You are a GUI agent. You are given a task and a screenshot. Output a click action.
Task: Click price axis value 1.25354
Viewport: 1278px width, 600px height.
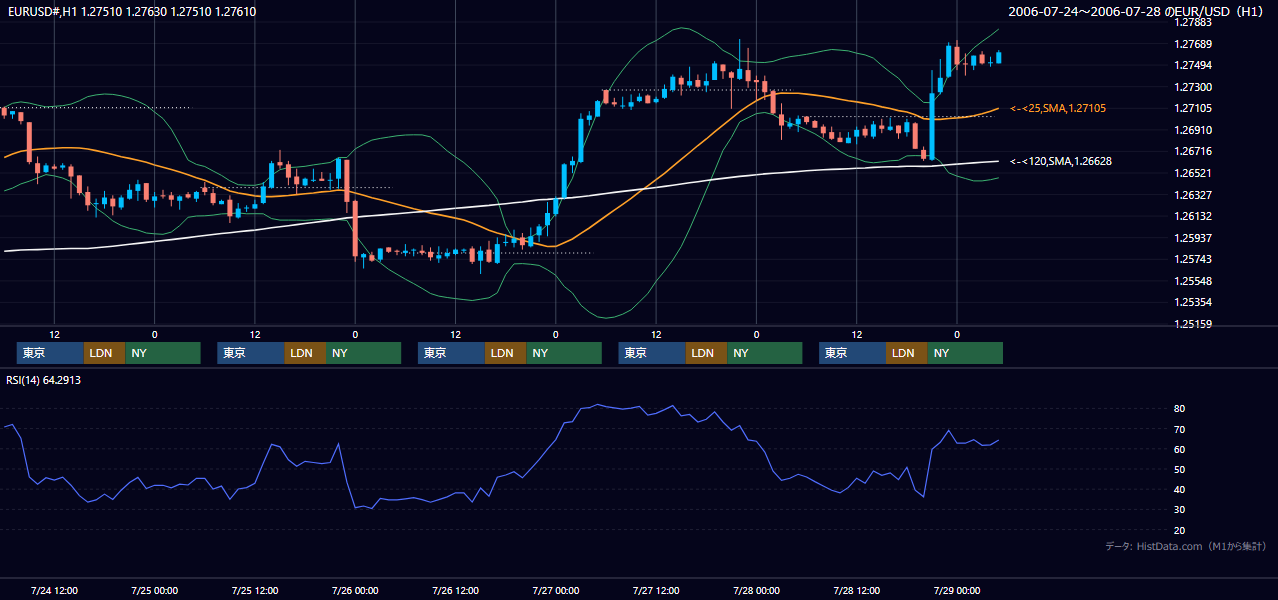click(1194, 302)
